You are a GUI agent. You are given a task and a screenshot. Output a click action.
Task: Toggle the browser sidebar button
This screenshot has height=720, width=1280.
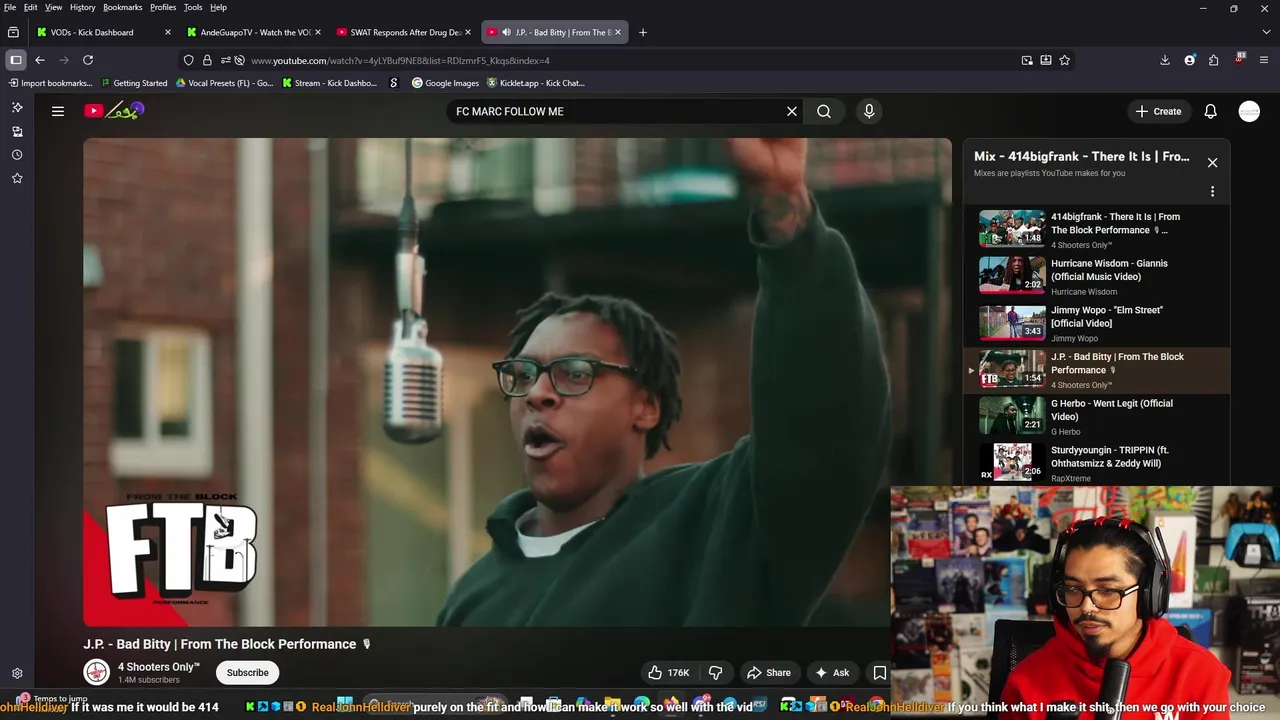pos(16,60)
